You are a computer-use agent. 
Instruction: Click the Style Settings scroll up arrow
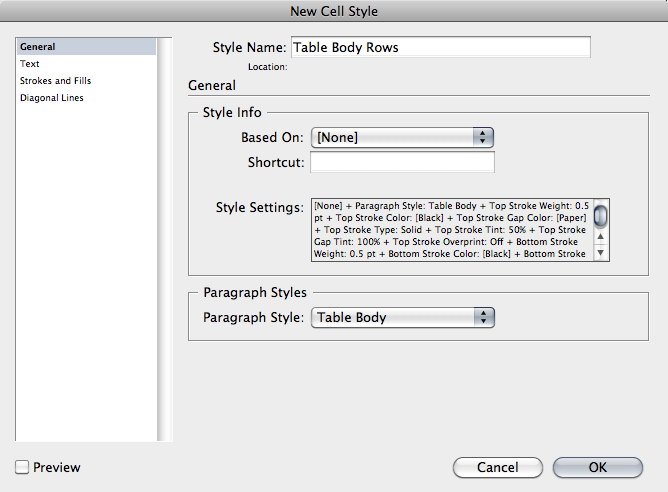click(x=601, y=236)
